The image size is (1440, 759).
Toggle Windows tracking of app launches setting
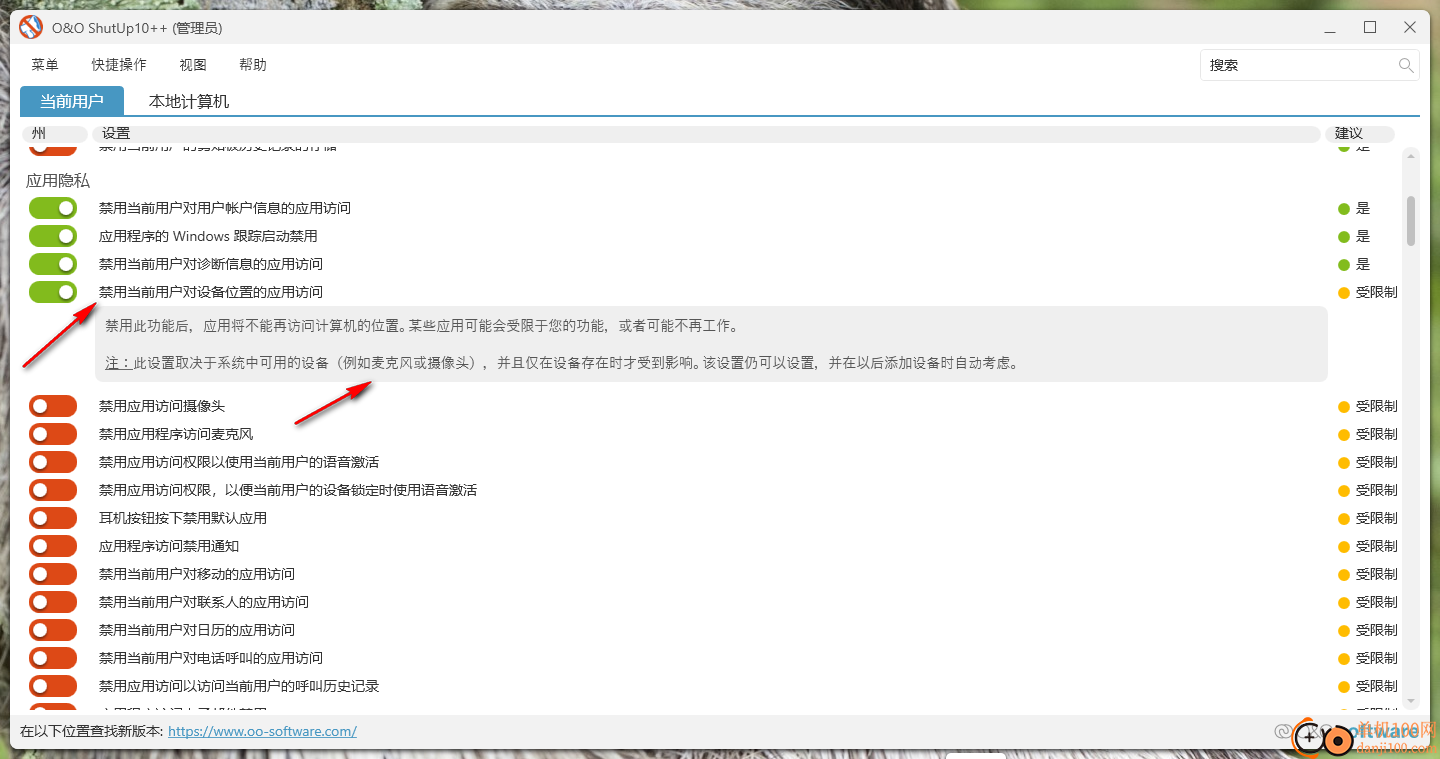[x=53, y=236]
